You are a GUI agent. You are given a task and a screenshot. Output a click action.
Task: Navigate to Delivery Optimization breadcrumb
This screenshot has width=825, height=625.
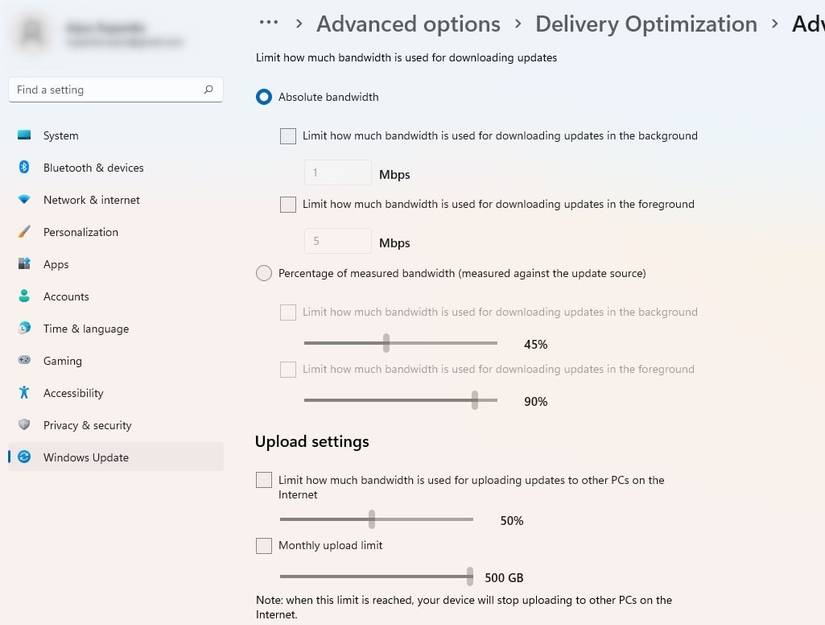646,23
